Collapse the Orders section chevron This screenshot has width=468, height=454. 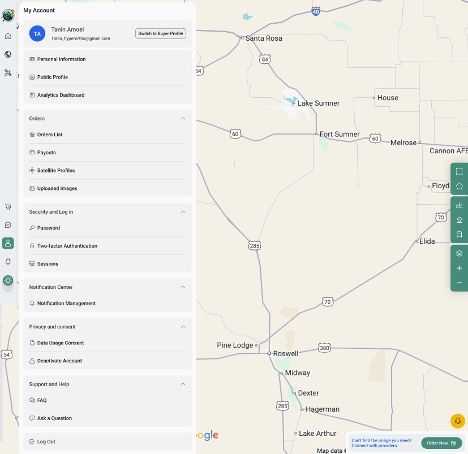183,118
